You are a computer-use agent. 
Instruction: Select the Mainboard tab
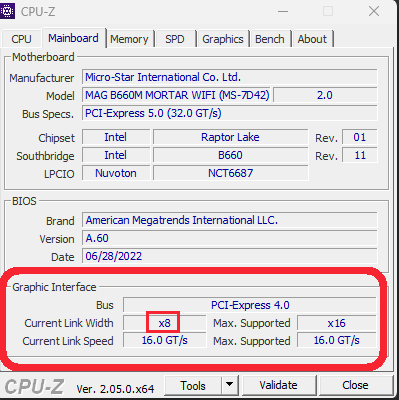coord(73,38)
